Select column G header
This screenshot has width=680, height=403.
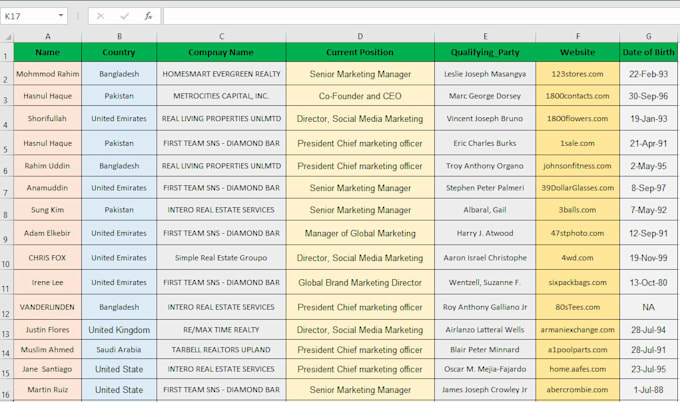[x=649, y=36]
